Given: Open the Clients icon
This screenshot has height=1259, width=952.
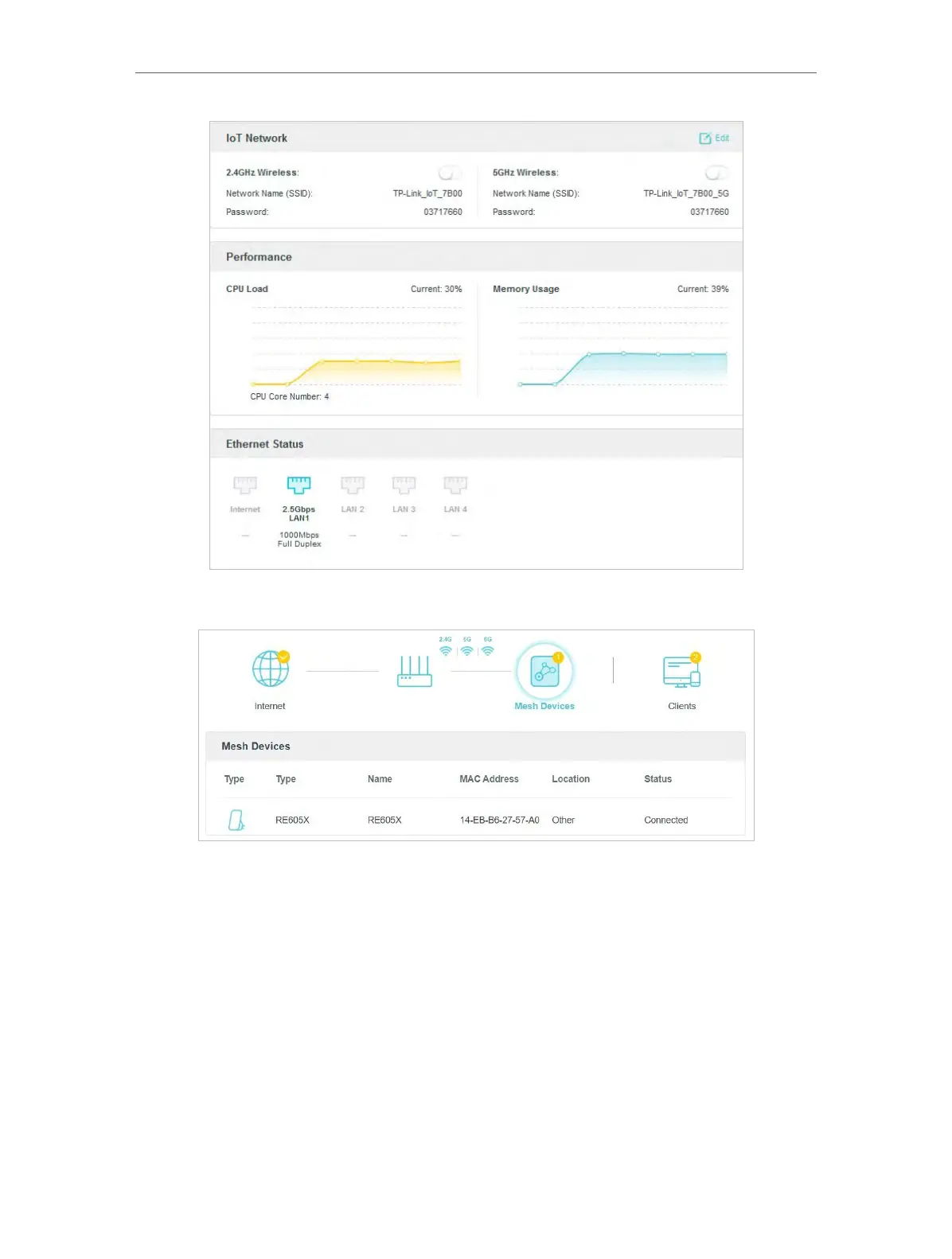Looking at the screenshot, I should tap(681, 671).
